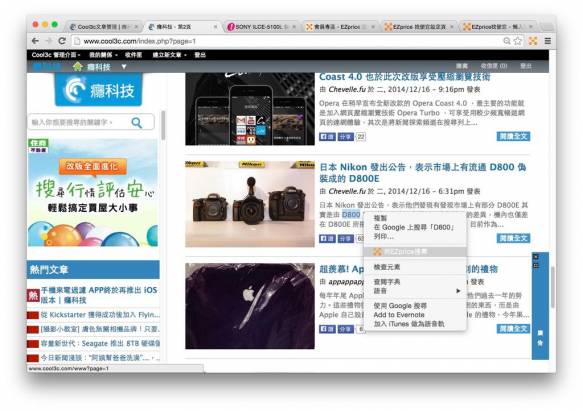Open the Chrome hamburger menu
The width and height of the screenshot is (583, 411).
click(x=548, y=41)
